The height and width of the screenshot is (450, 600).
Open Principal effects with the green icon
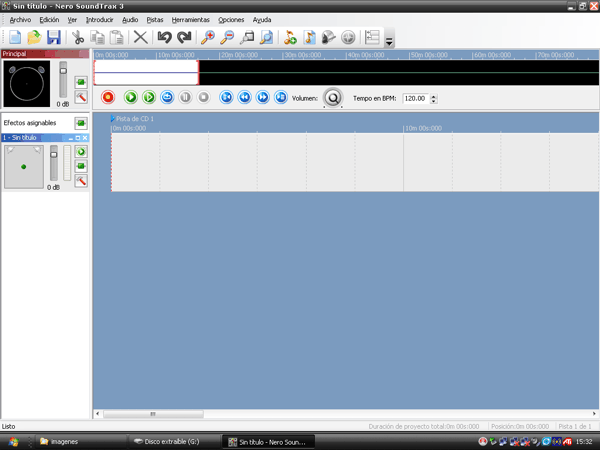point(81,82)
